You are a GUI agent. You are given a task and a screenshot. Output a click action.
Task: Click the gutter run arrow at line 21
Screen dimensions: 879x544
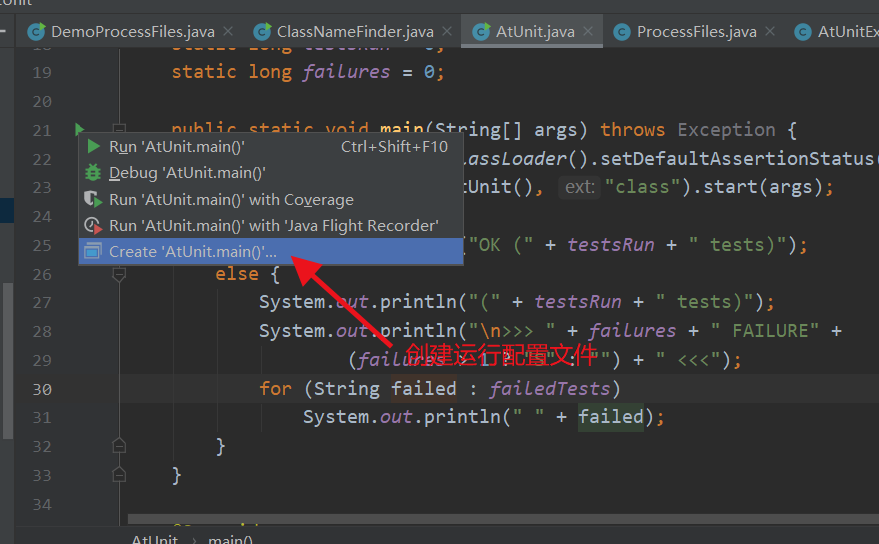(79, 130)
